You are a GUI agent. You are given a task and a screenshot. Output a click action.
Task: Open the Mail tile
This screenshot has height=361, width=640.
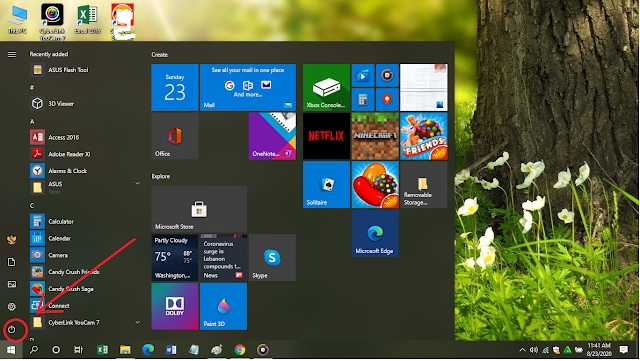[248, 87]
